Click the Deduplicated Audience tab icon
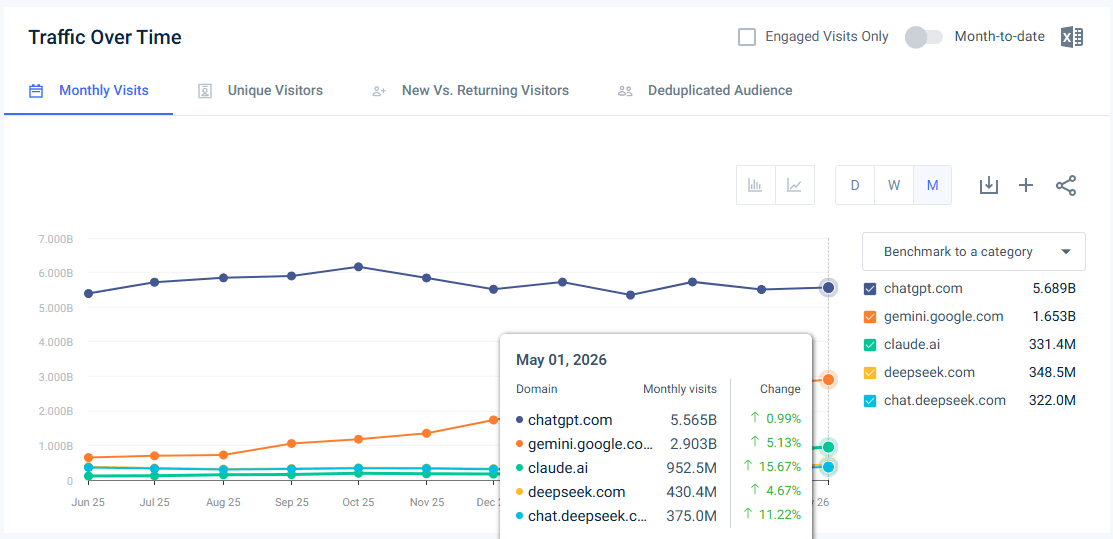Viewport: 1113px width, 539px height. click(625, 91)
